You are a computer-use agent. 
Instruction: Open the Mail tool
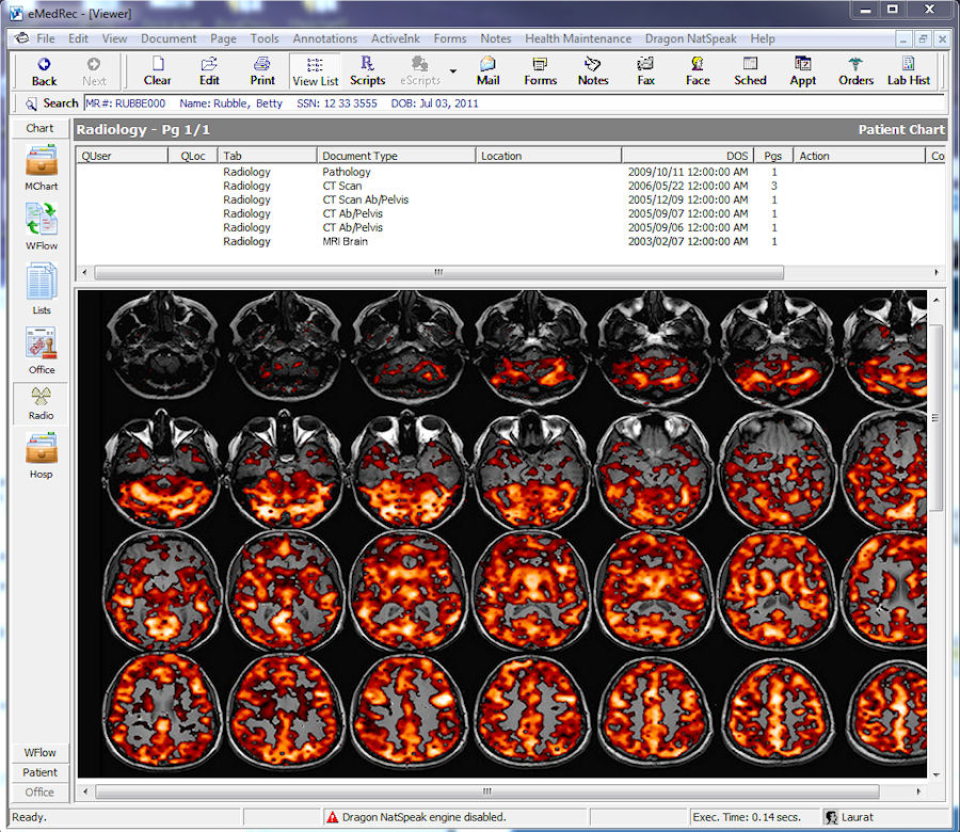point(488,70)
